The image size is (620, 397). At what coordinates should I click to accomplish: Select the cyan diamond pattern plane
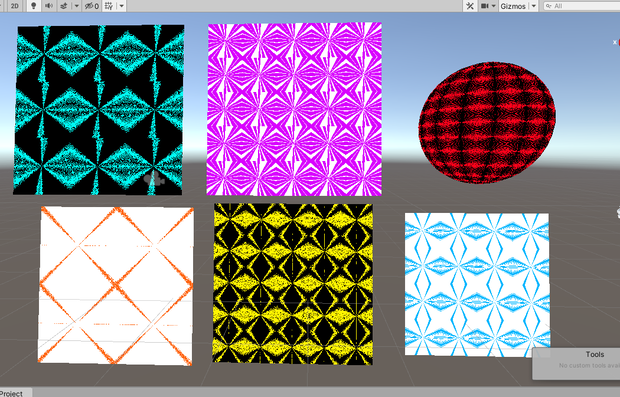pyautogui.click(x=99, y=110)
